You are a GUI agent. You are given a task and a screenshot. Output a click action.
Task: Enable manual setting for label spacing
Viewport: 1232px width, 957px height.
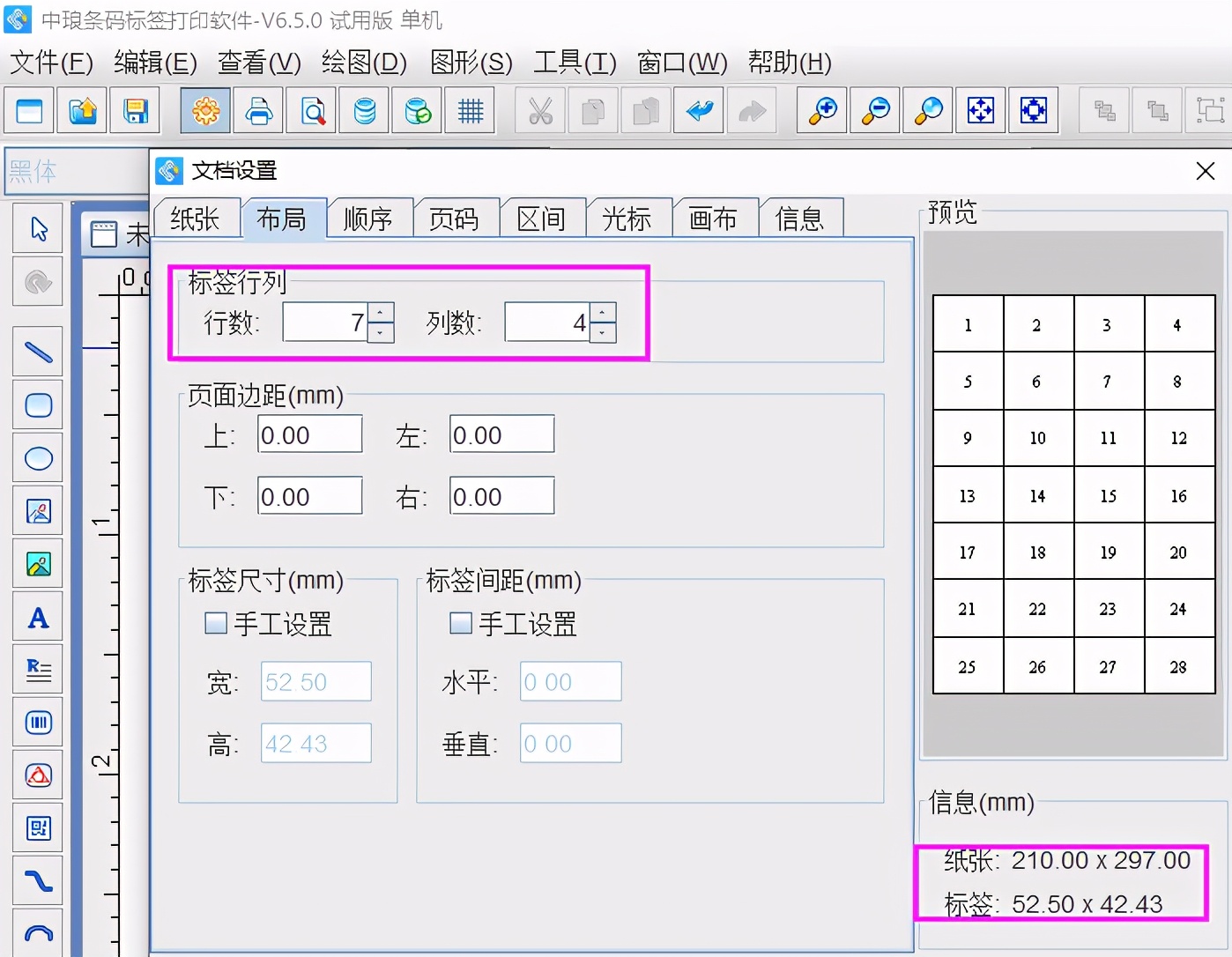tap(461, 624)
